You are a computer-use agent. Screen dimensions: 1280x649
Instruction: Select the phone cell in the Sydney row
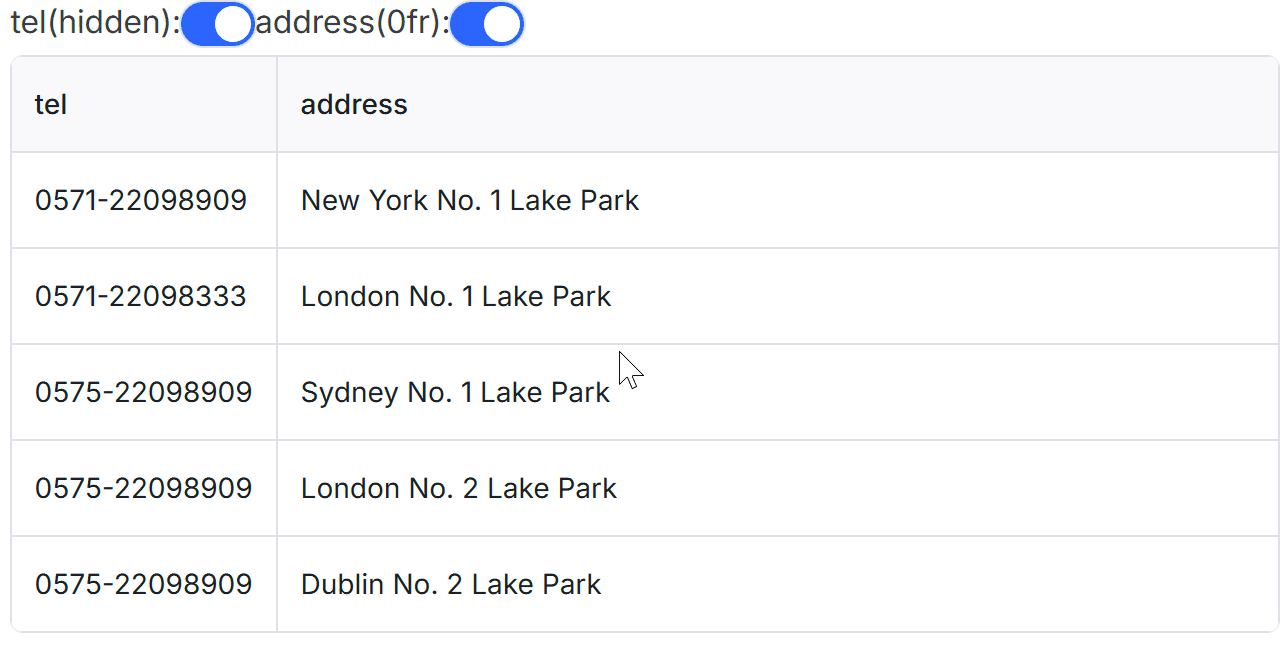point(143,392)
